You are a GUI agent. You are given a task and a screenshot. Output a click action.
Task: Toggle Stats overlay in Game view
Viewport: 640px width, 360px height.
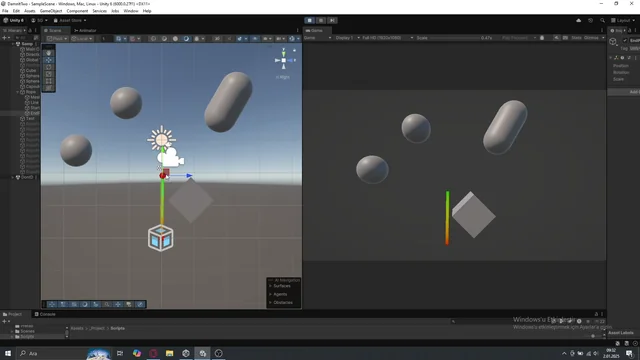point(576,38)
